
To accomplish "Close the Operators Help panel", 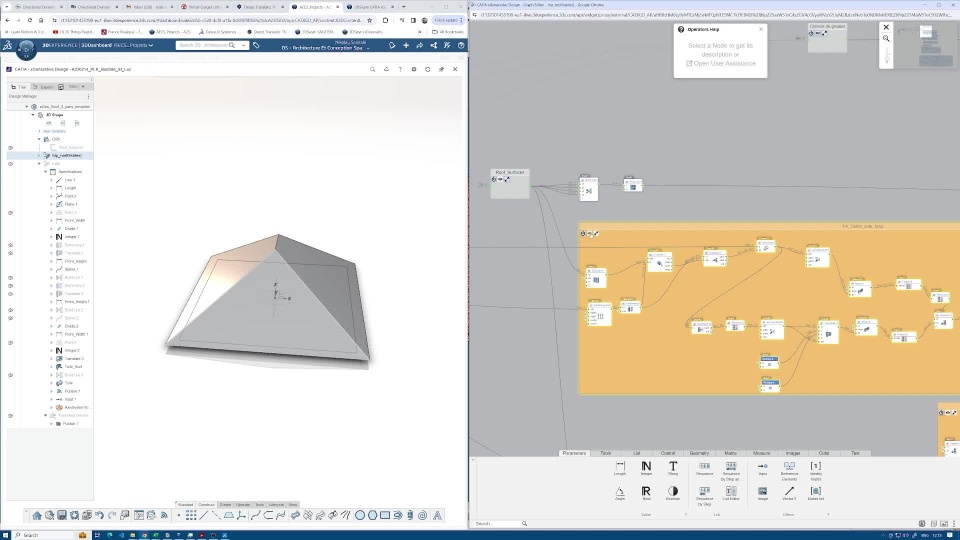I will click(x=761, y=29).
